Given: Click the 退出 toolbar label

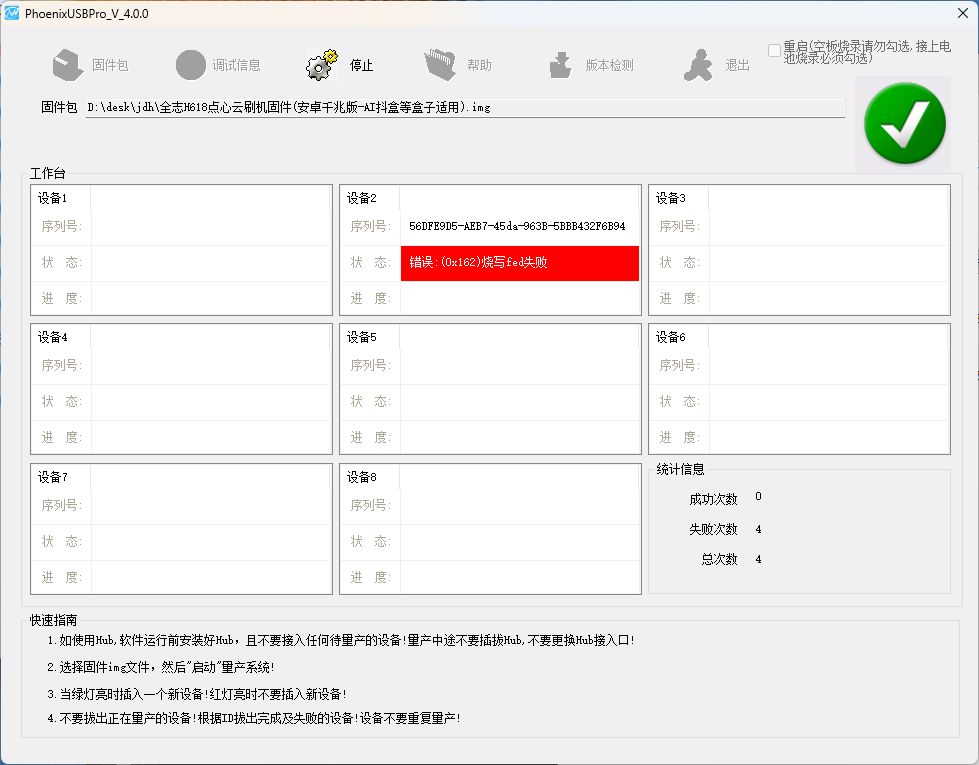Looking at the screenshot, I should tap(737, 65).
